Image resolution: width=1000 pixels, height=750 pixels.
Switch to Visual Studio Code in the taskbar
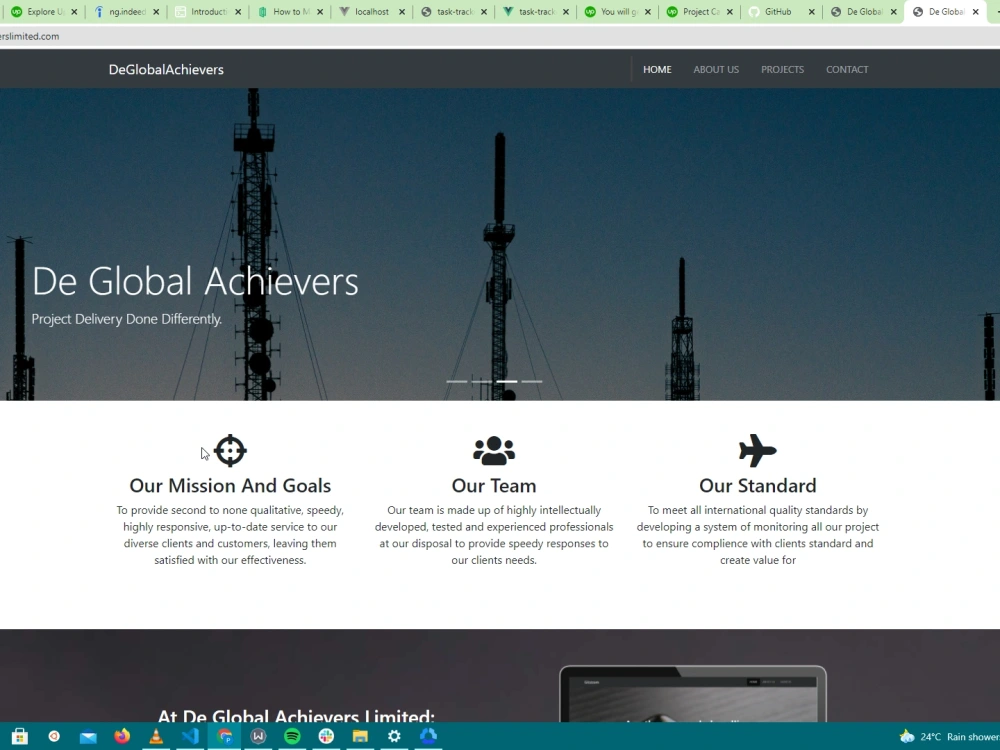[x=190, y=736]
